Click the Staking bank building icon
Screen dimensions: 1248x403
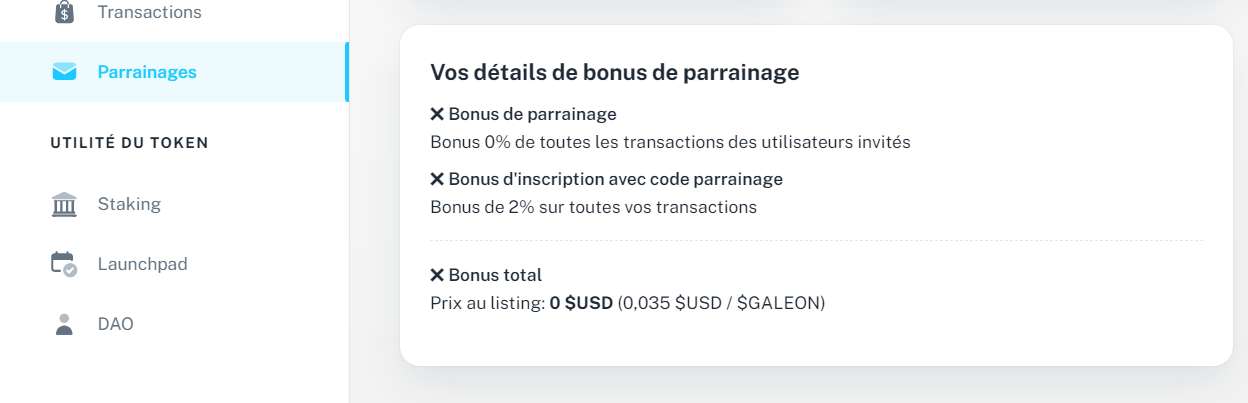[64, 204]
